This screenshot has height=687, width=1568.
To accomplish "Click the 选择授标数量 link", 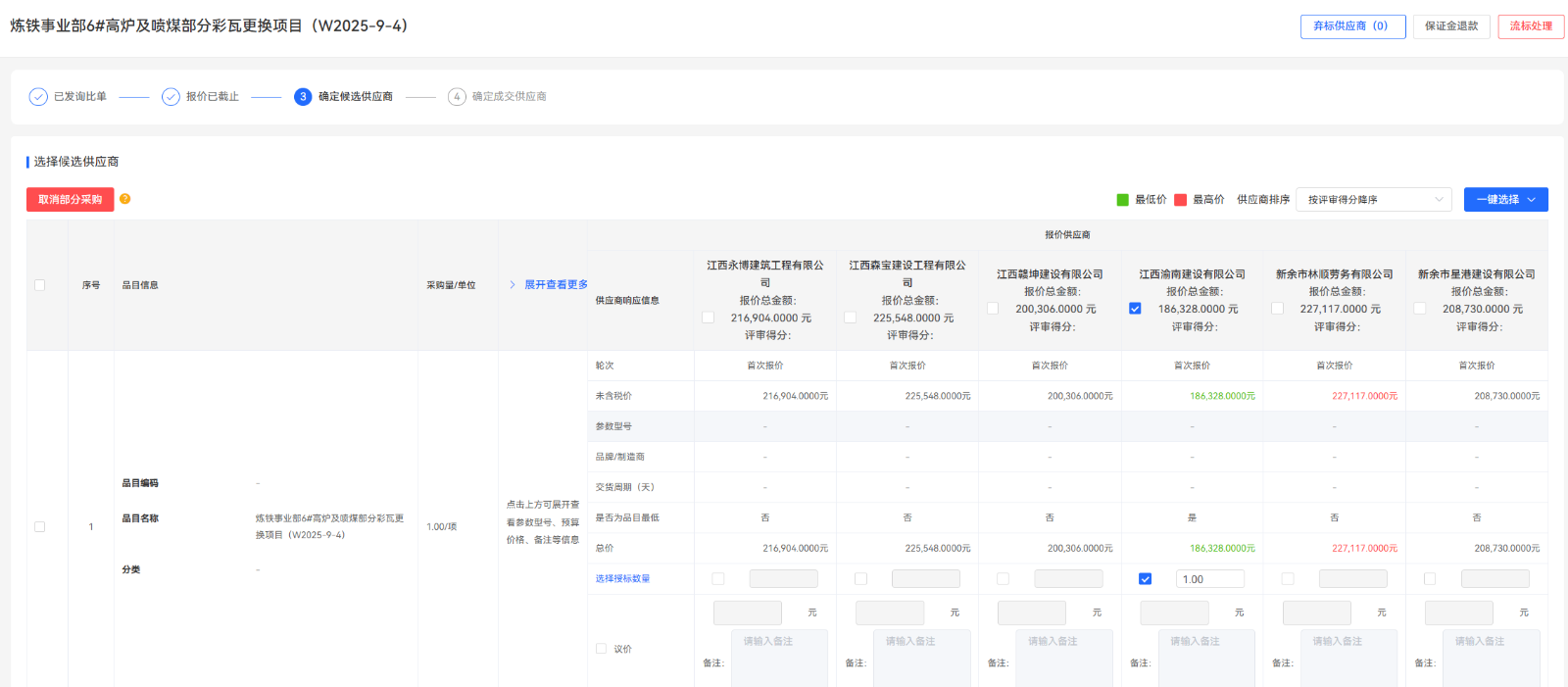I will 622,579.
